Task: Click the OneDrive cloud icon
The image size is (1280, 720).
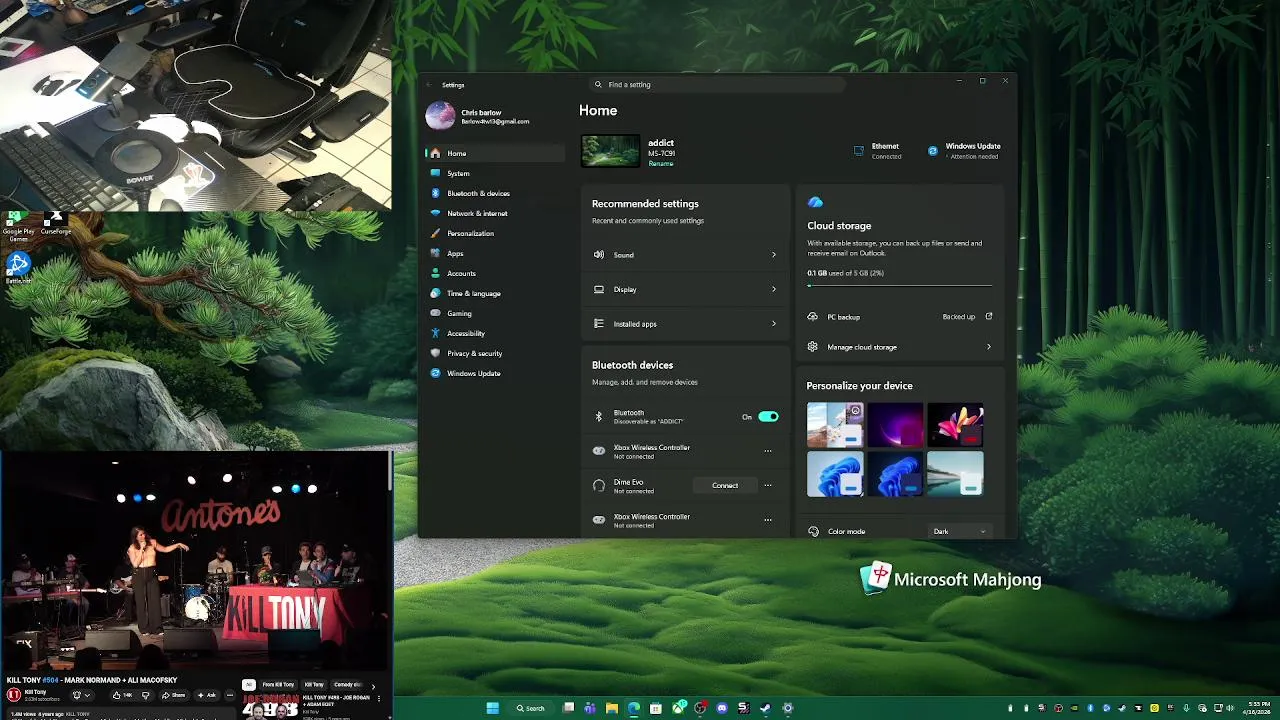Action: (815, 203)
